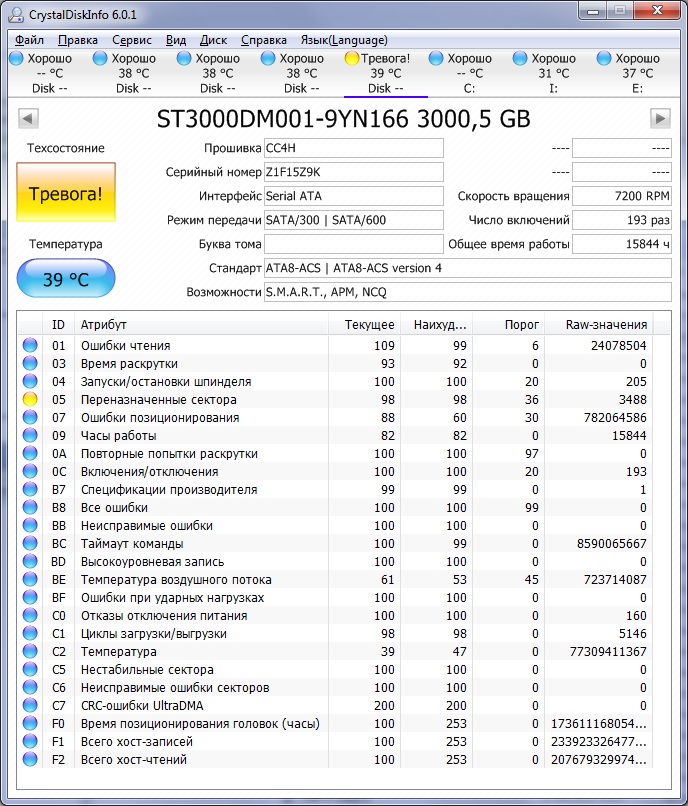Screen dimensions: 688x806
Task: Click the status icon for Включения/отключения
Action: click(30, 471)
